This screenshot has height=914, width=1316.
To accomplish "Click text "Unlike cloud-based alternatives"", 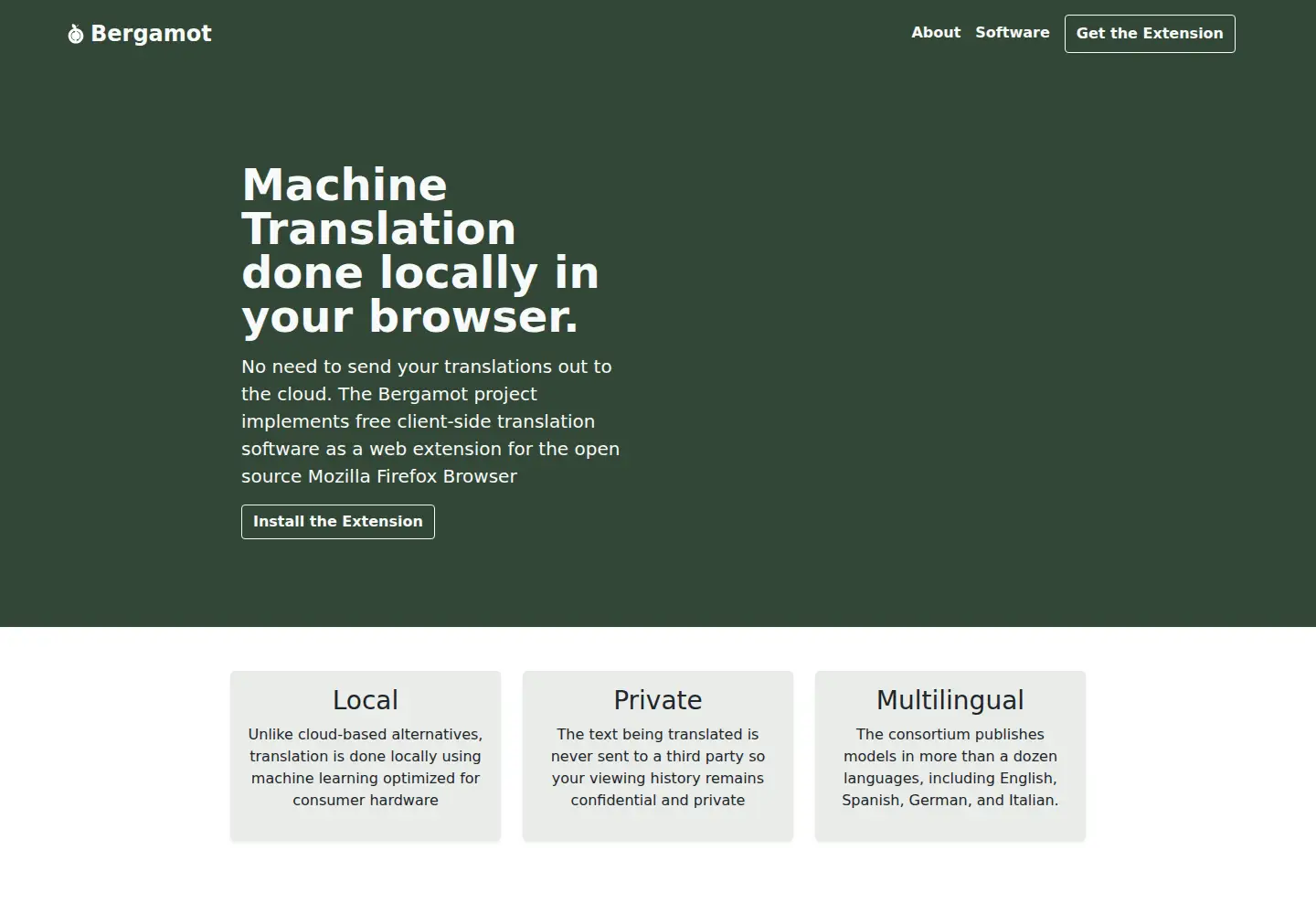I will click(x=366, y=735).
